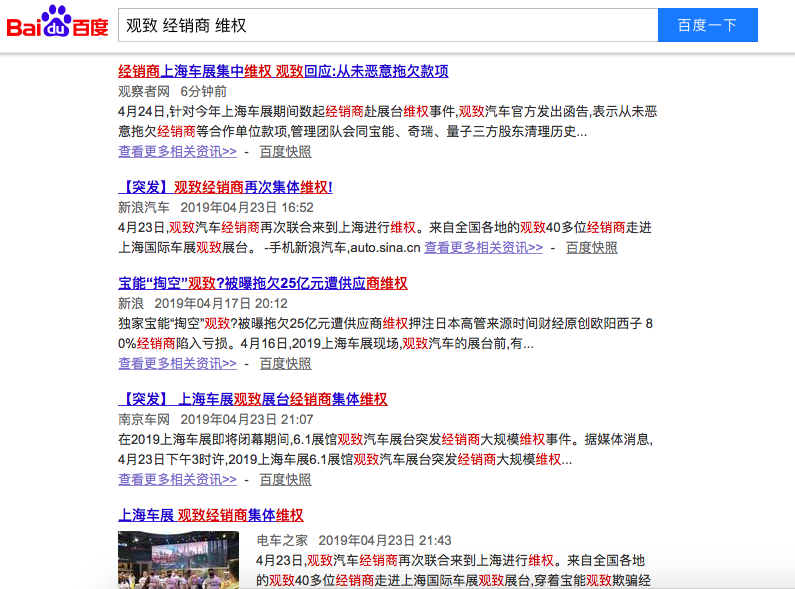This screenshot has height=589, width=795.
Task: Click source text 电车之家
Action: 282,540
